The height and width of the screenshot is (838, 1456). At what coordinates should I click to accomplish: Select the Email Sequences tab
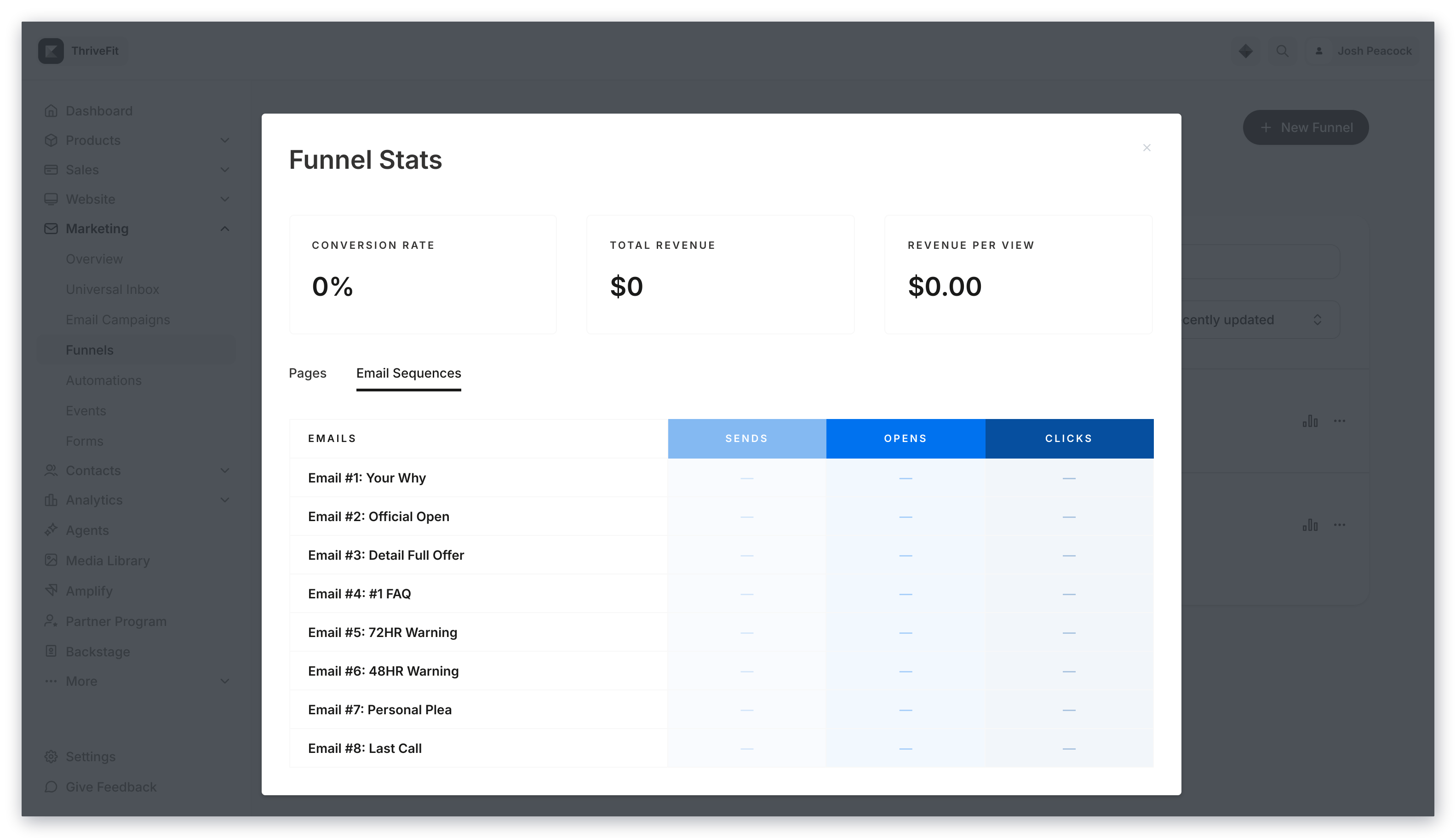coord(408,373)
